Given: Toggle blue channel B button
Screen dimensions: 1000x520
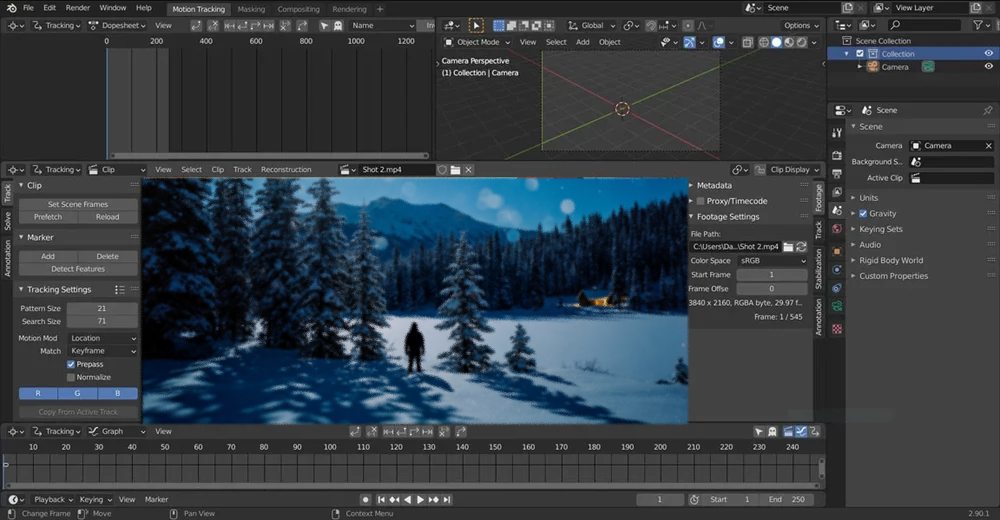Looking at the screenshot, I should pyautogui.click(x=117, y=393).
